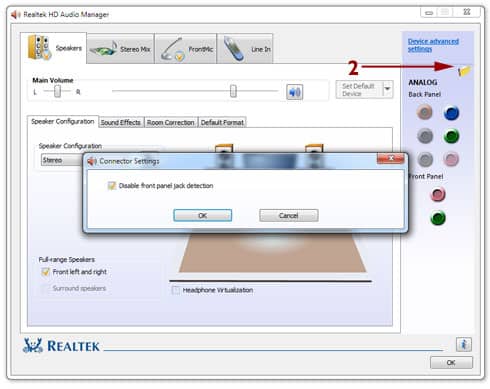Open the Default Format sub-tab

pos(222,122)
